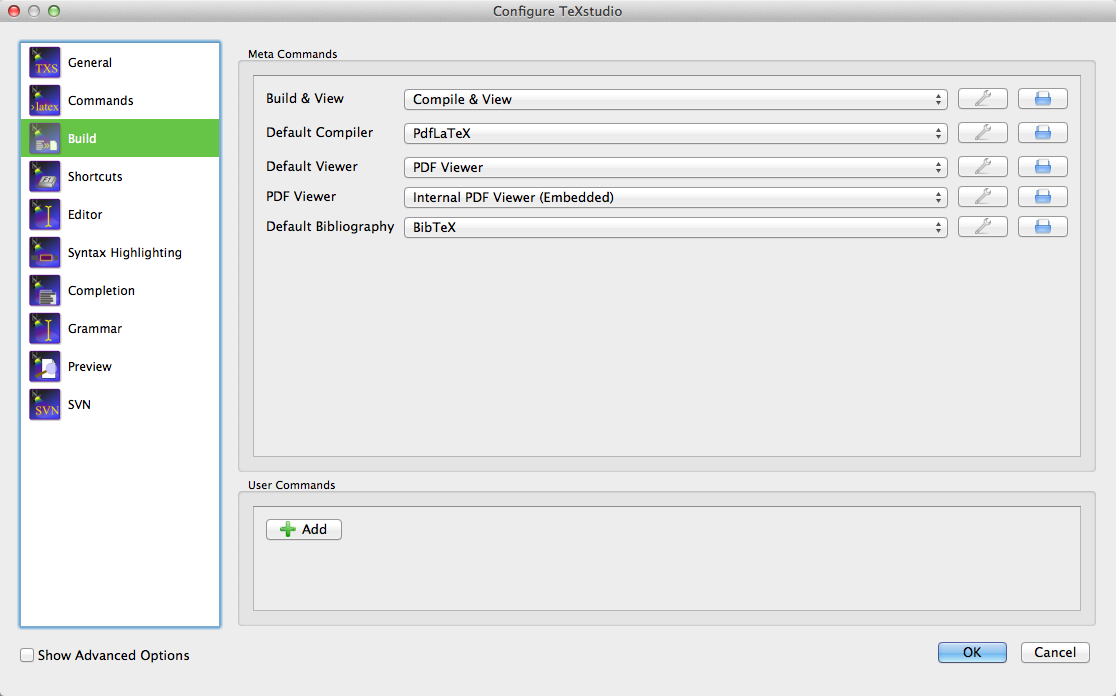Click the 'Default Bibliography' label text
Screen dimensions: 1116x696
[x=330, y=226]
